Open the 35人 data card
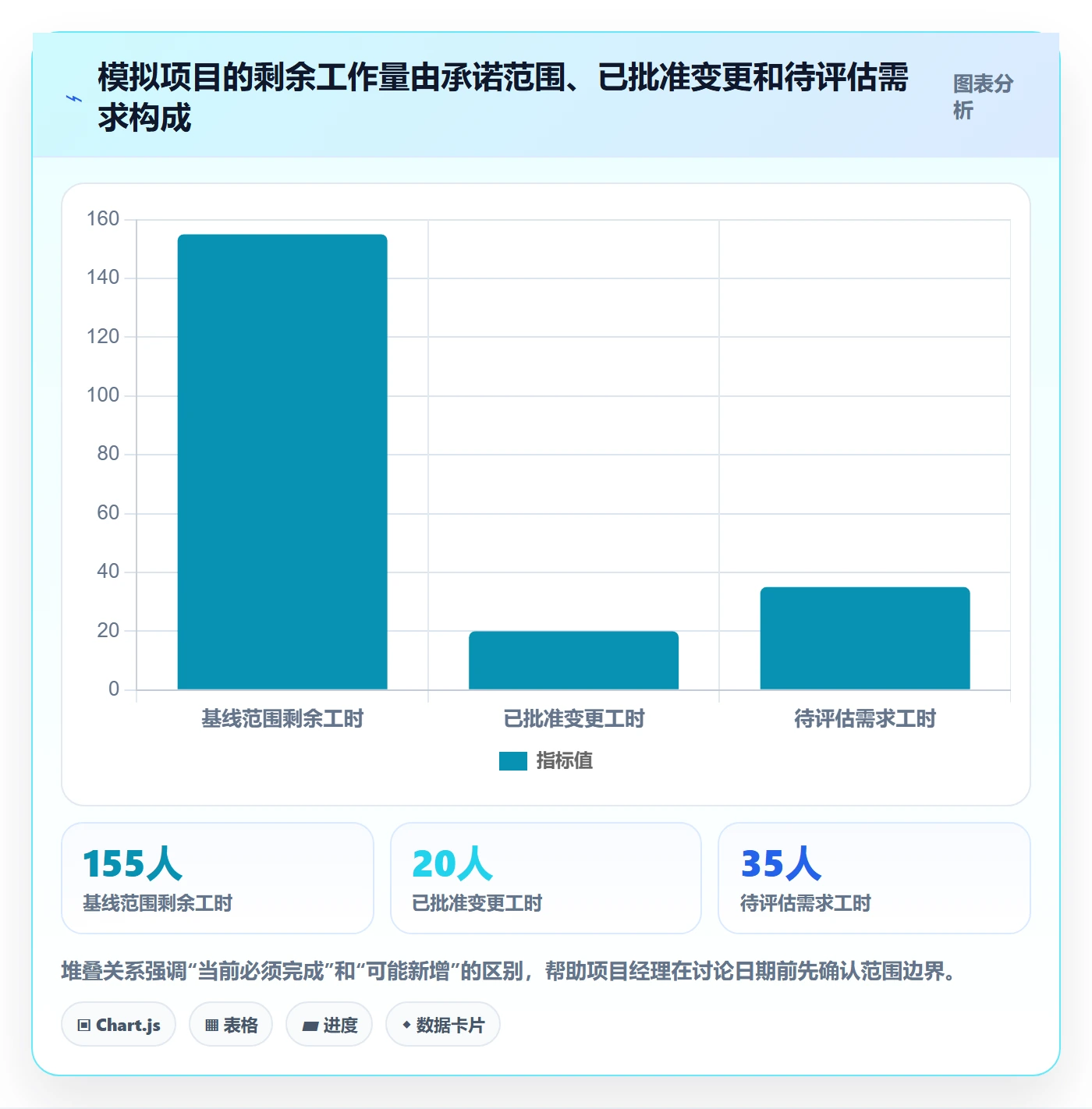This screenshot has width=1092, height=1109. [x=874, y=878]
